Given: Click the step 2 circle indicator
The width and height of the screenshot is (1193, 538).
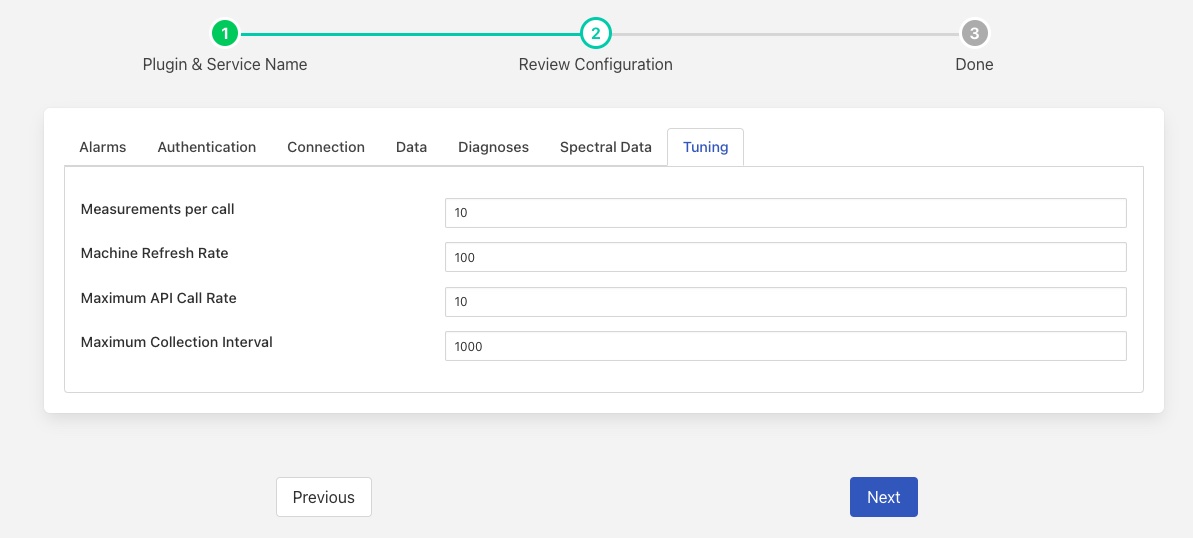Looking at the screenshot, I should [595, 33].
